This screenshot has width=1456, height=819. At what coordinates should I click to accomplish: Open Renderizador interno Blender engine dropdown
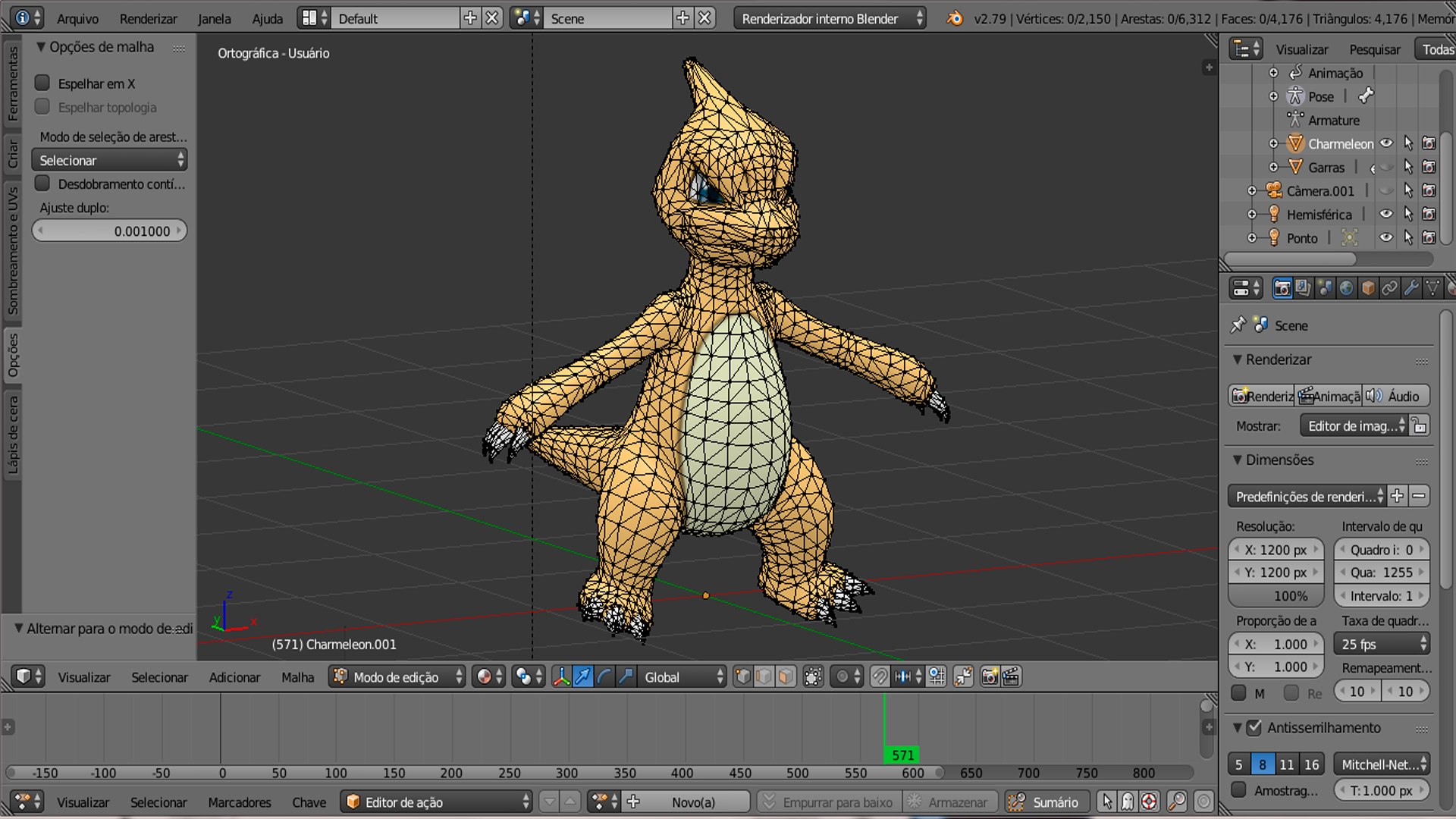830,18
